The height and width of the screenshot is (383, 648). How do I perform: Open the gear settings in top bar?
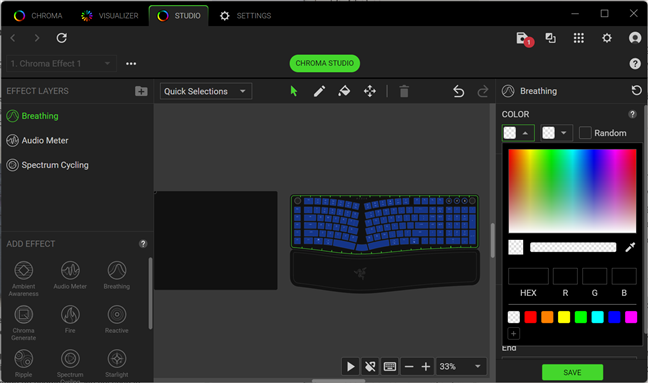click(x=607, y=38)
